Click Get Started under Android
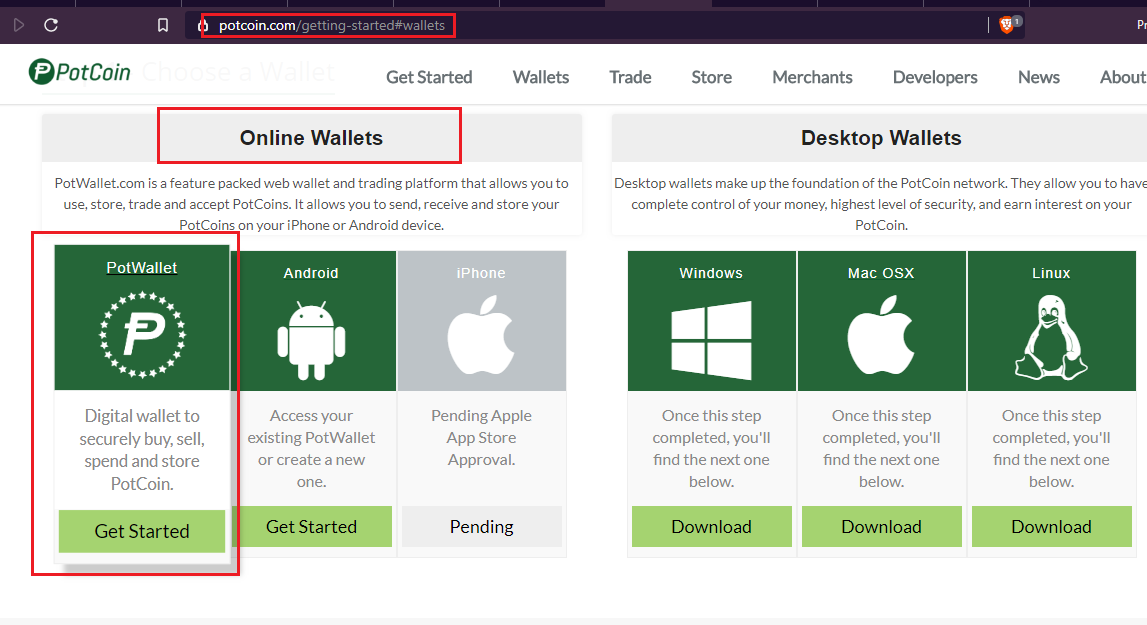1147x625 pixels. (x=312, y=526)
